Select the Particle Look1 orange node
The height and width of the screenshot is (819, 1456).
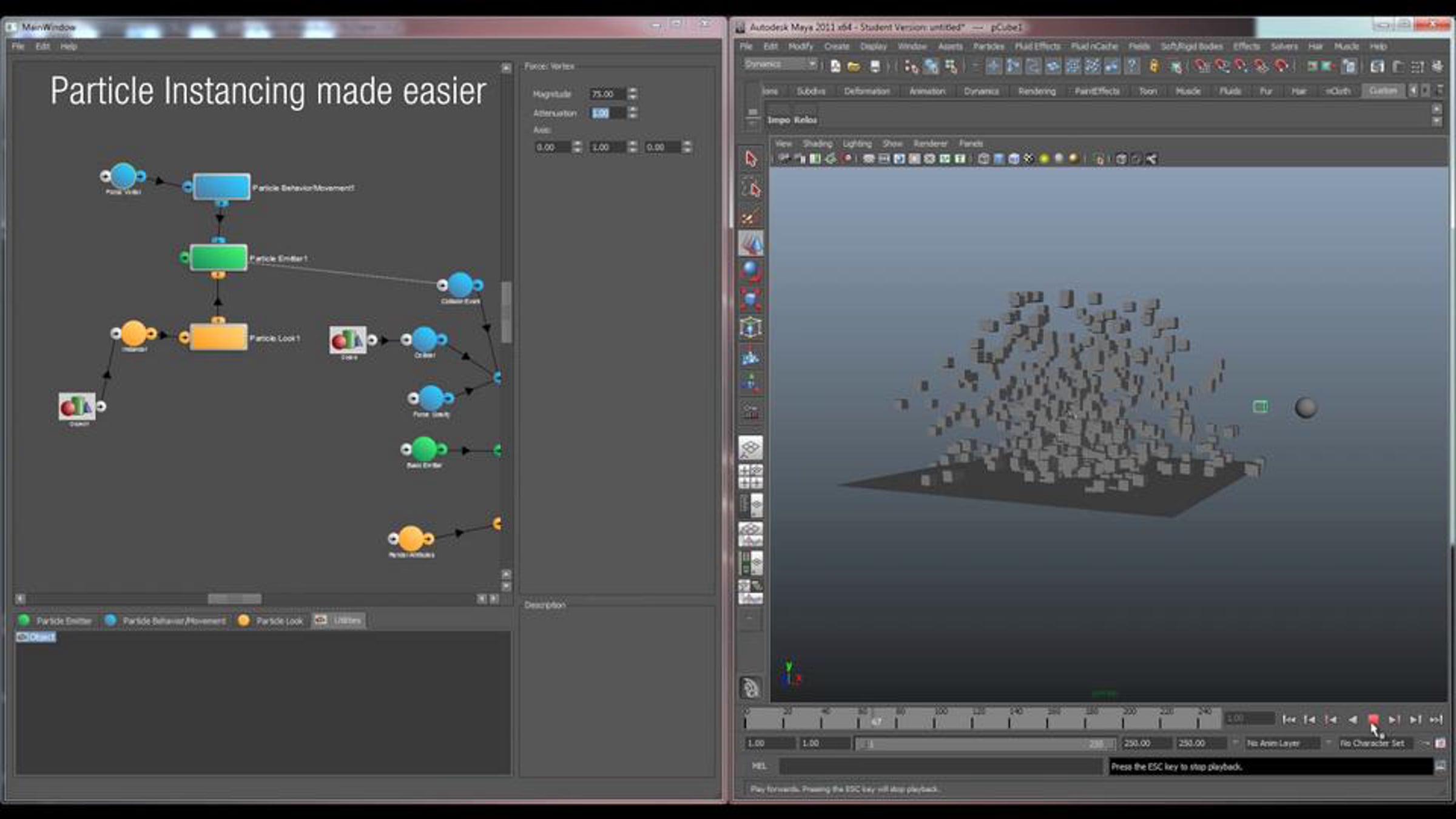point(218,337)
